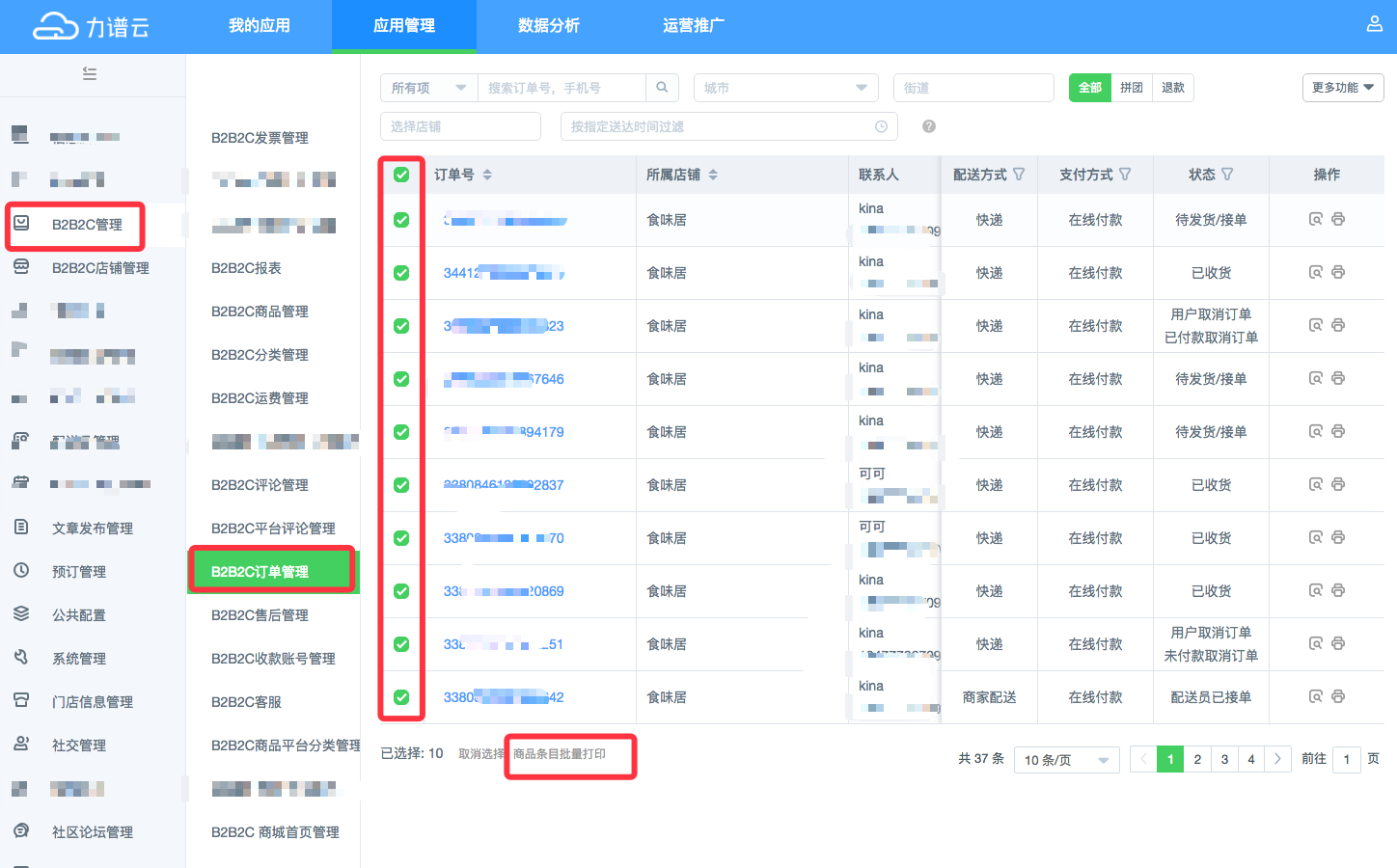Click the 街道 input field

tap(973, 88)
